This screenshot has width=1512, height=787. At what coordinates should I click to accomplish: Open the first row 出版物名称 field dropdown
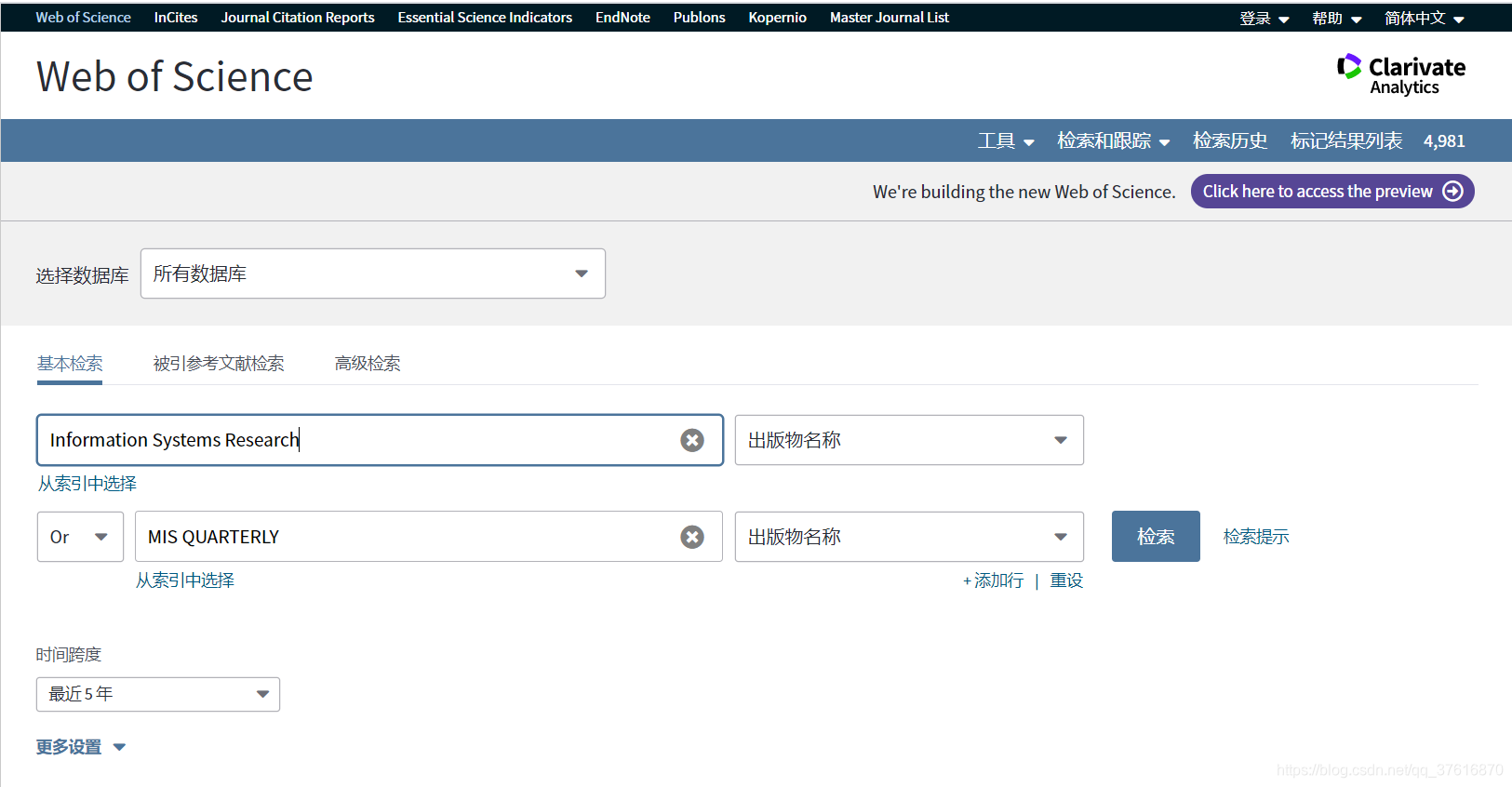point(909,440)
